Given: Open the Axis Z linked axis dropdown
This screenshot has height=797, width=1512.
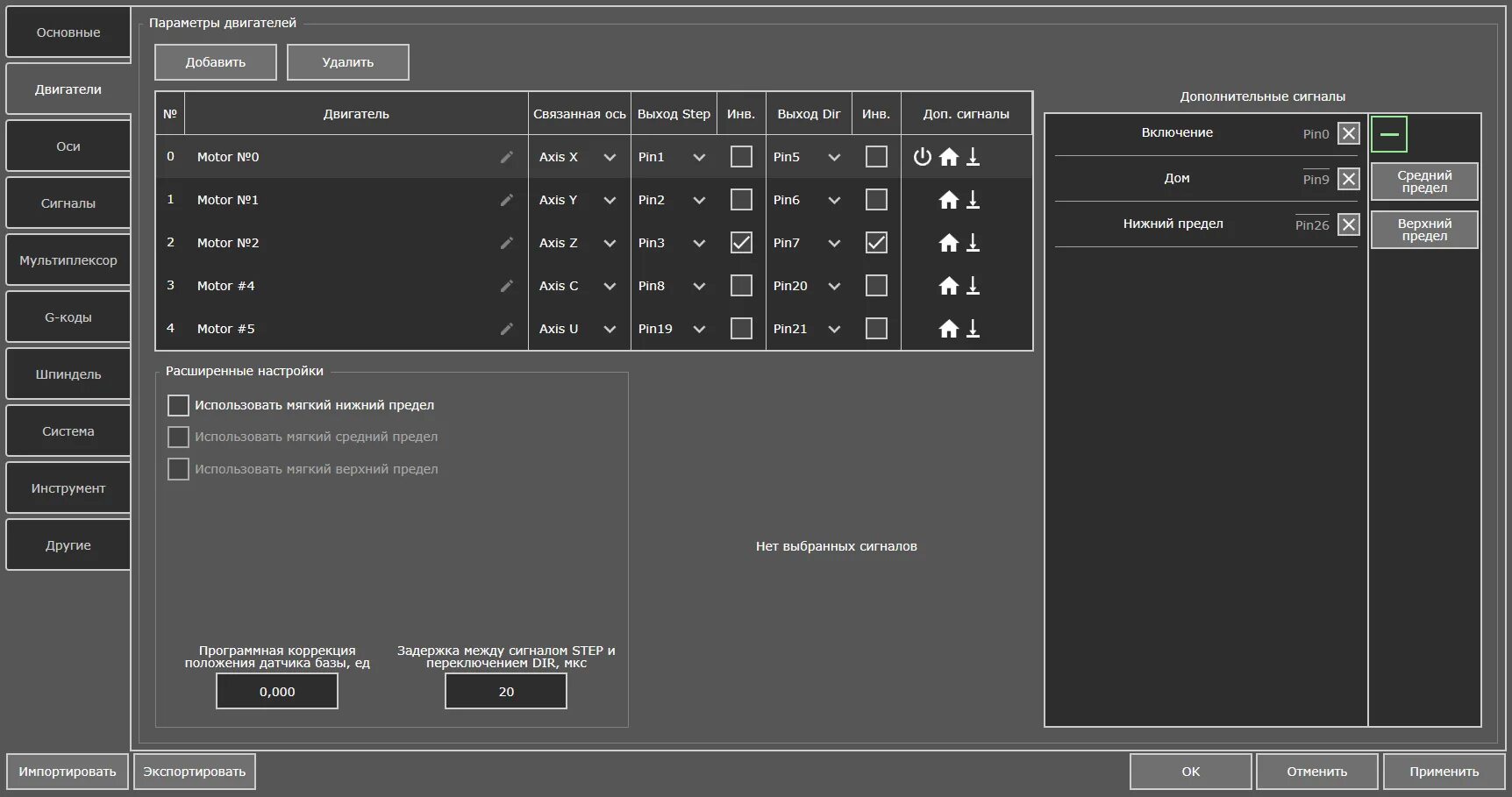Looking at the screenshot, I should coord(579,243).
